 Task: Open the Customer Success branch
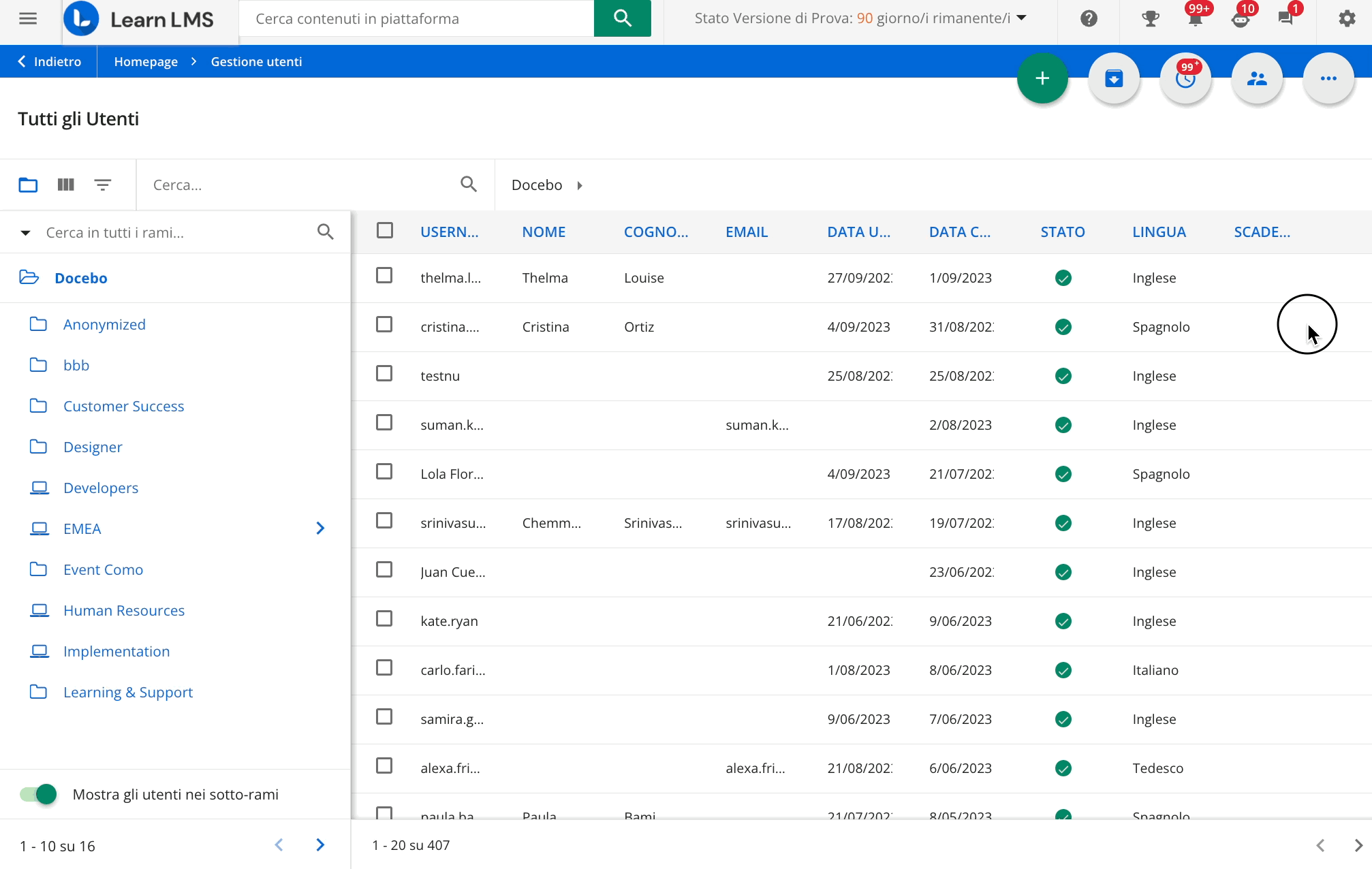coord(123,406)
